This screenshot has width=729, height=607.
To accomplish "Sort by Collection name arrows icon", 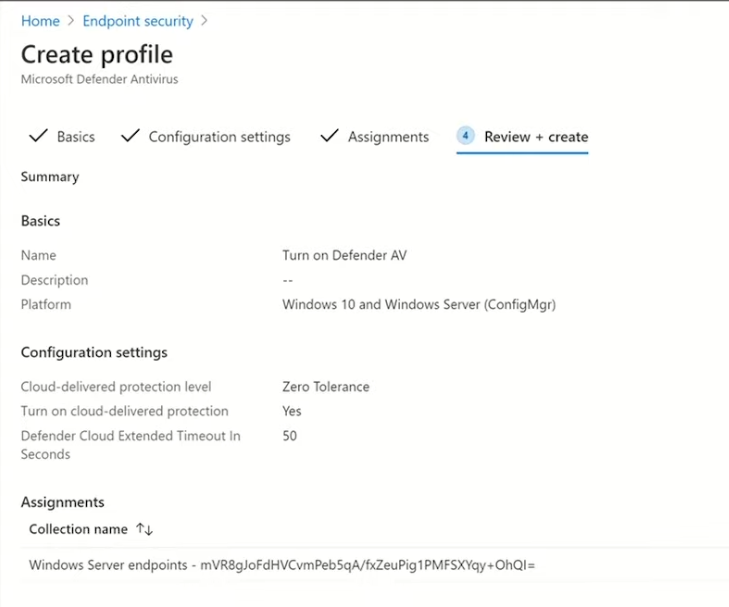I will click(145, 529).
